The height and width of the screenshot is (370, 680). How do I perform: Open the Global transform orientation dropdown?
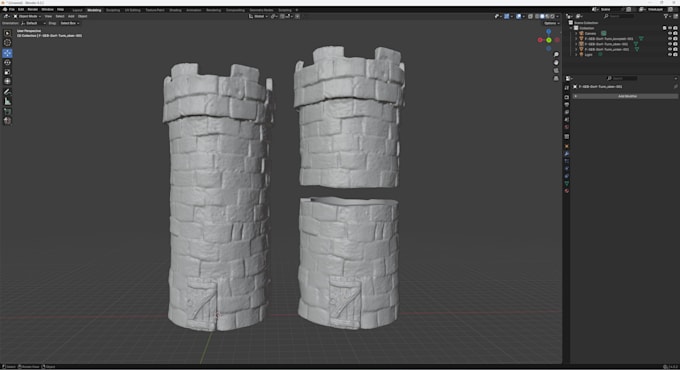258,16
